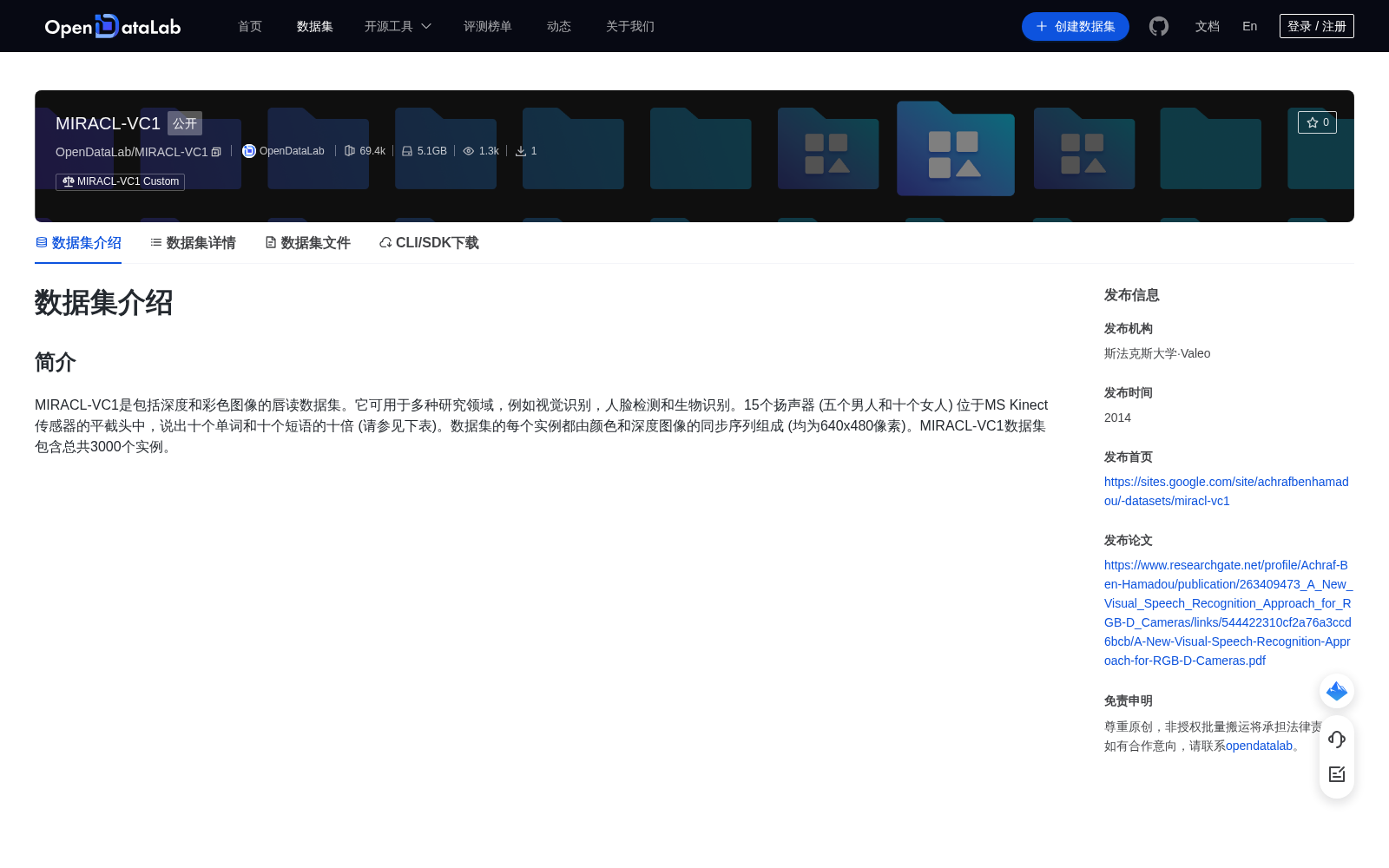Open the researchgate paper link

[1228, 613]
